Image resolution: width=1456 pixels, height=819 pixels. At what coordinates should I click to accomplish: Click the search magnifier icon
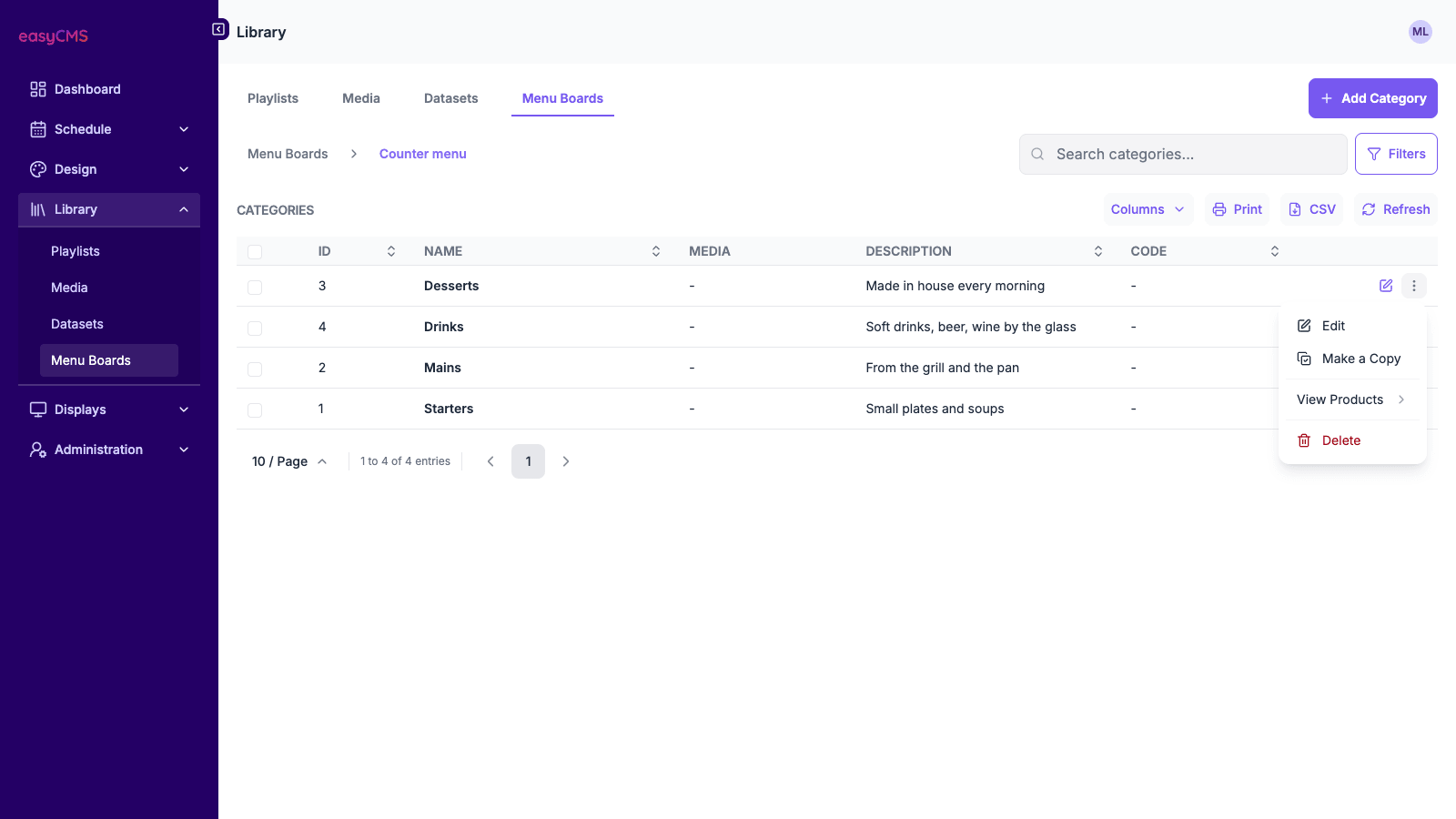point(1037,154)
